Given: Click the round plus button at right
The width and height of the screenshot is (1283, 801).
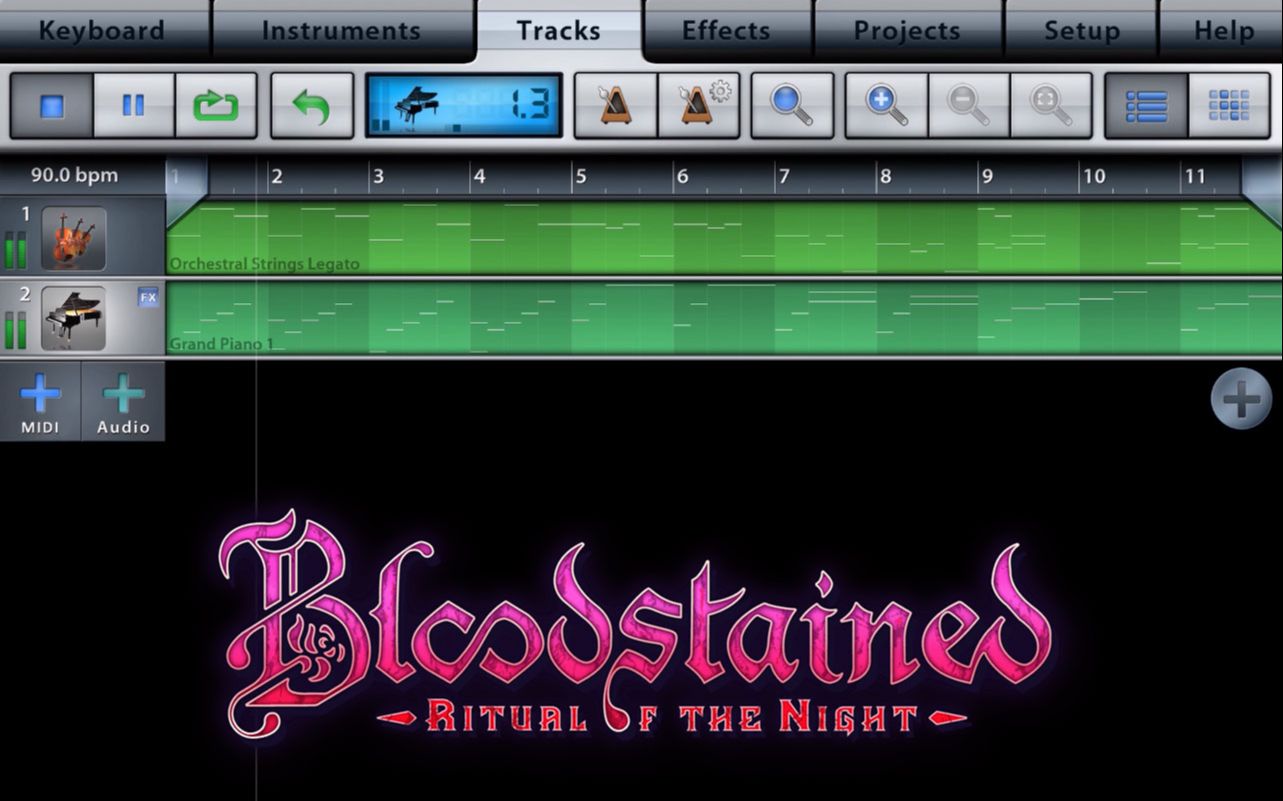Looking at the screenshot, I should click(1241, 400).
